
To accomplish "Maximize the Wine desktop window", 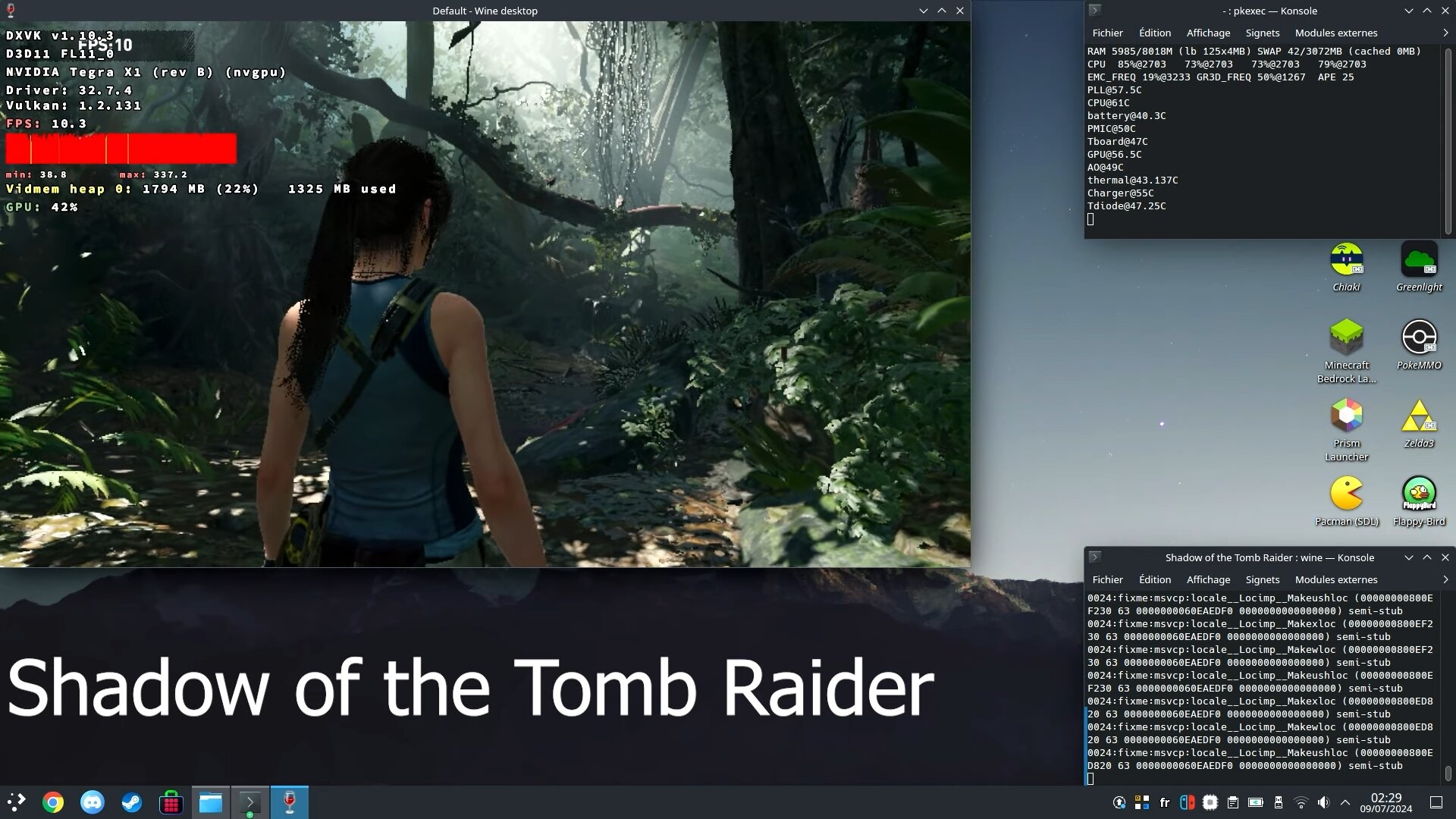I will pyautogui.click(x=941, y=11).
